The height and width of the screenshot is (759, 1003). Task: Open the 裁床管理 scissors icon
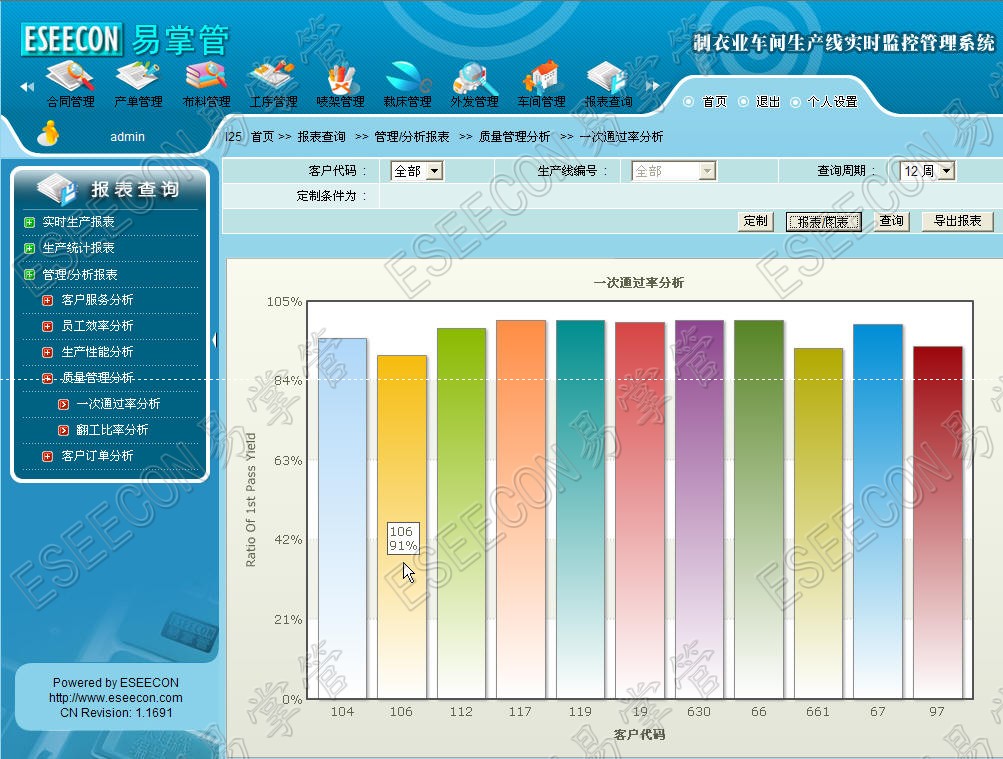pyautogui.click(x=407, y=77)
